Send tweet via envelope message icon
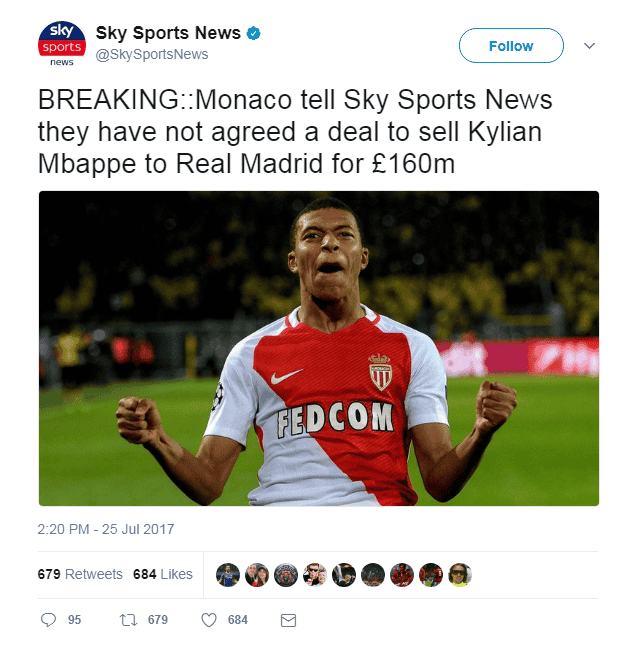 tap(288, 620)
